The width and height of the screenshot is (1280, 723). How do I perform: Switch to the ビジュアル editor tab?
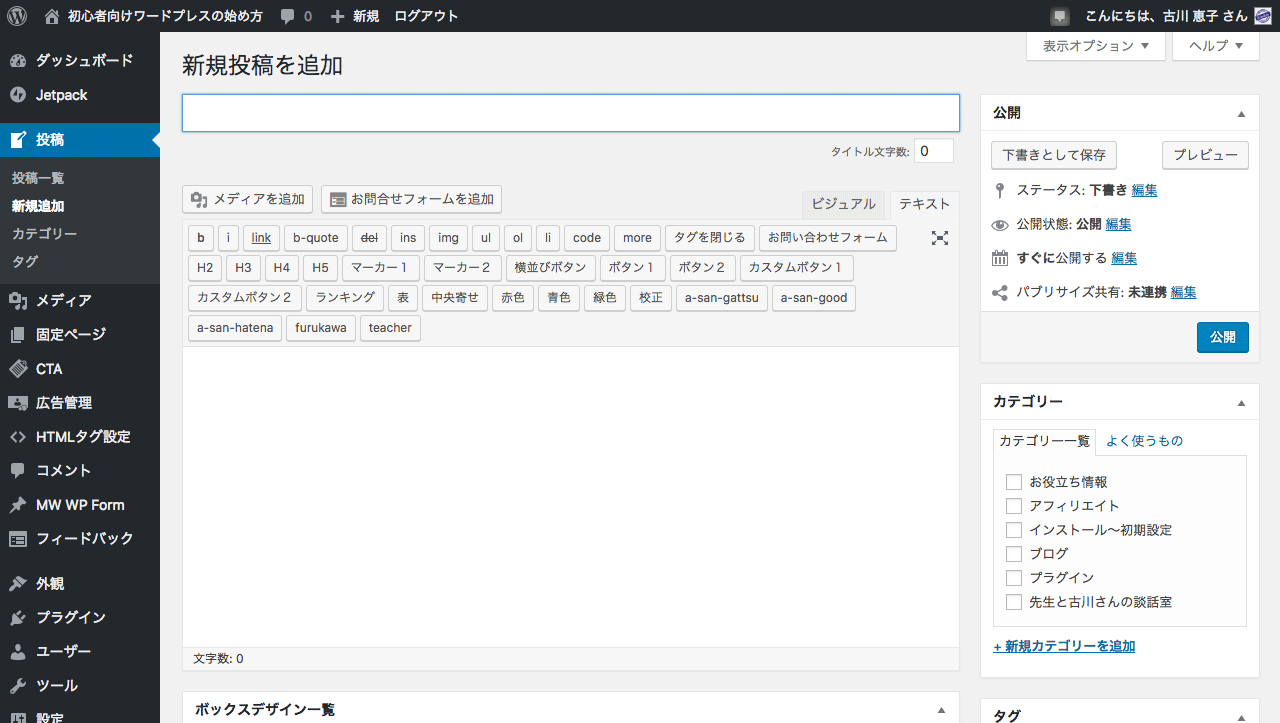[x=843, y=204]
